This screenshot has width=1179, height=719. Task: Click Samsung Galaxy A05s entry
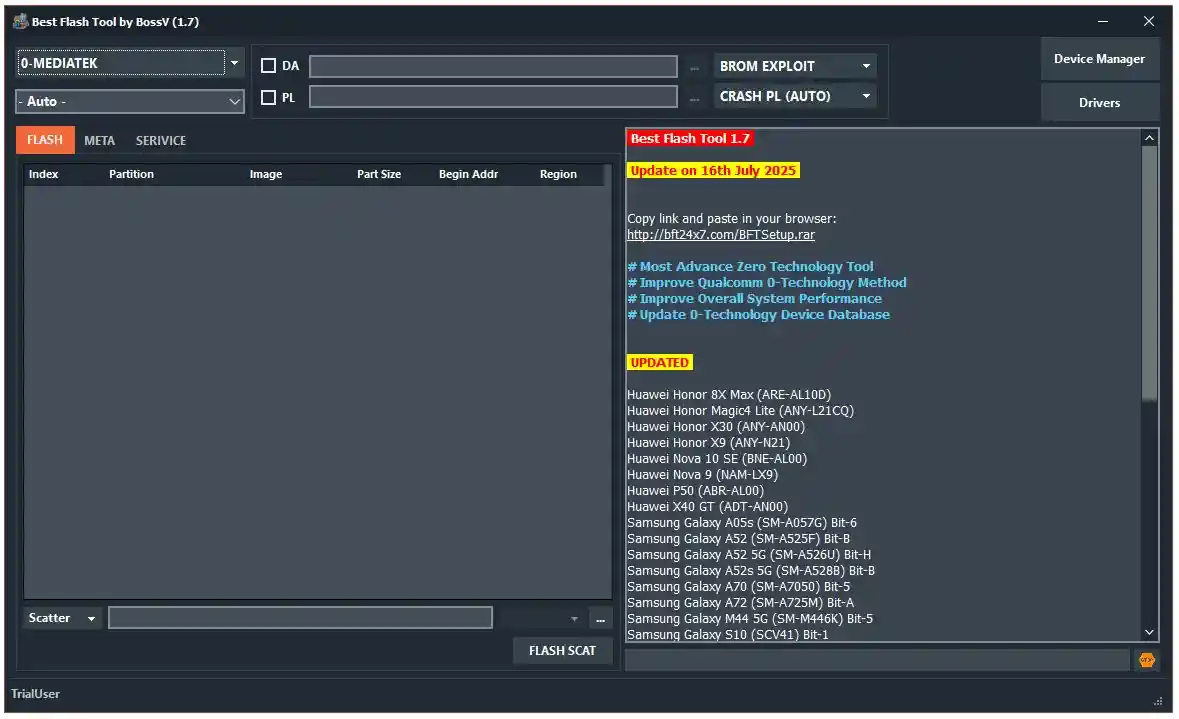point(742,523)
